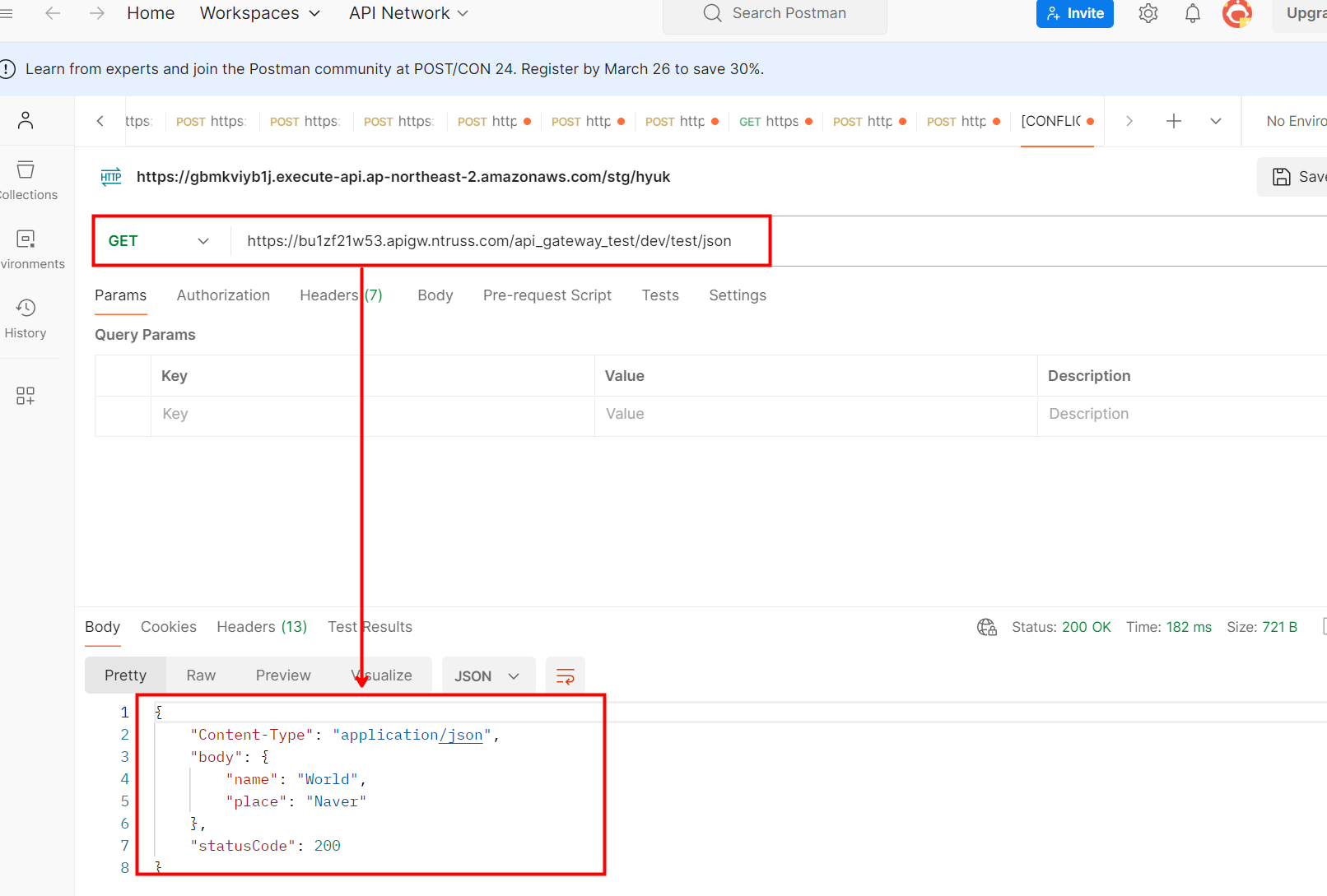Add a new request tab with plus icon
Viewport: 1327px width, 896px height.
click(x=1174, y=121)
